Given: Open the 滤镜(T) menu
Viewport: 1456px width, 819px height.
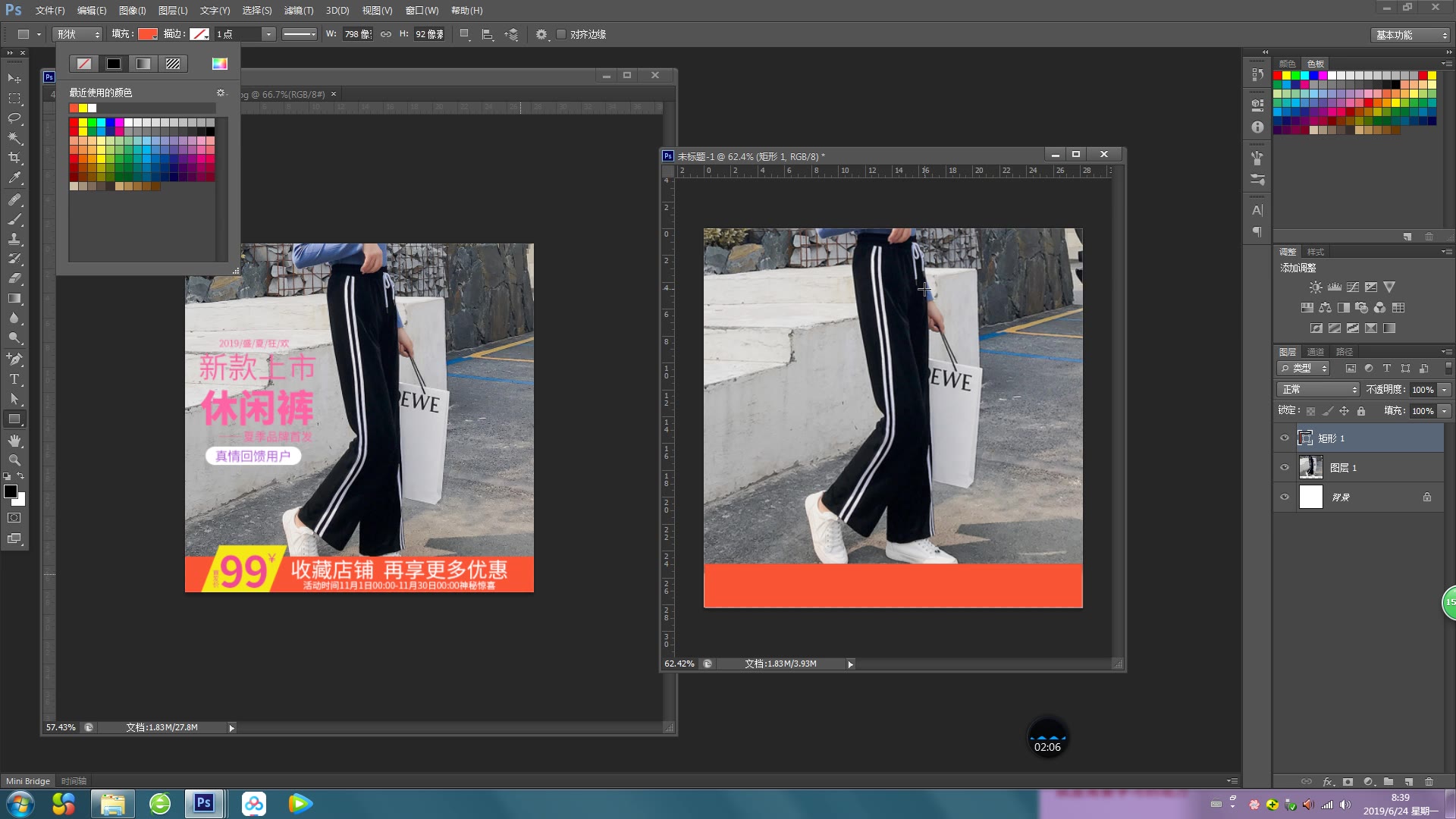Looking at the screenshot, I should pyautogui.click(x=298, y=11).
